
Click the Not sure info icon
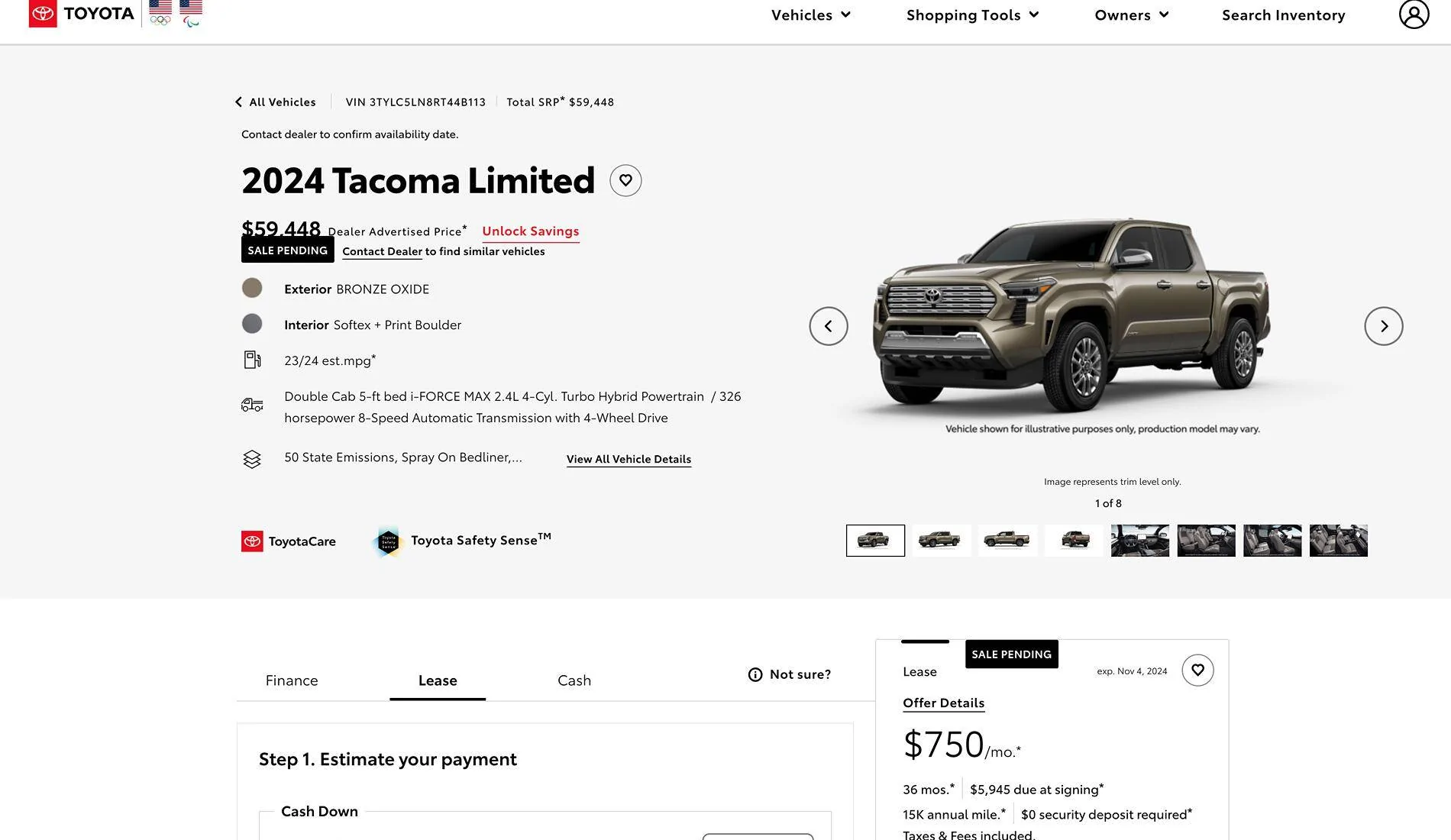[x=755, y=674]
